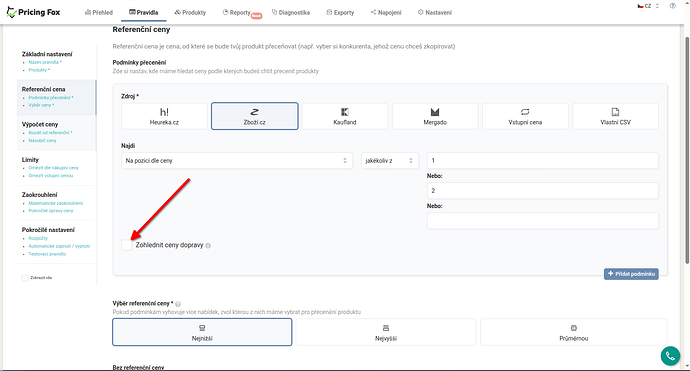Viewport: 690px width, 371px height.
Task: Switch to the Pravidla tab
Action: pos(143,12)
